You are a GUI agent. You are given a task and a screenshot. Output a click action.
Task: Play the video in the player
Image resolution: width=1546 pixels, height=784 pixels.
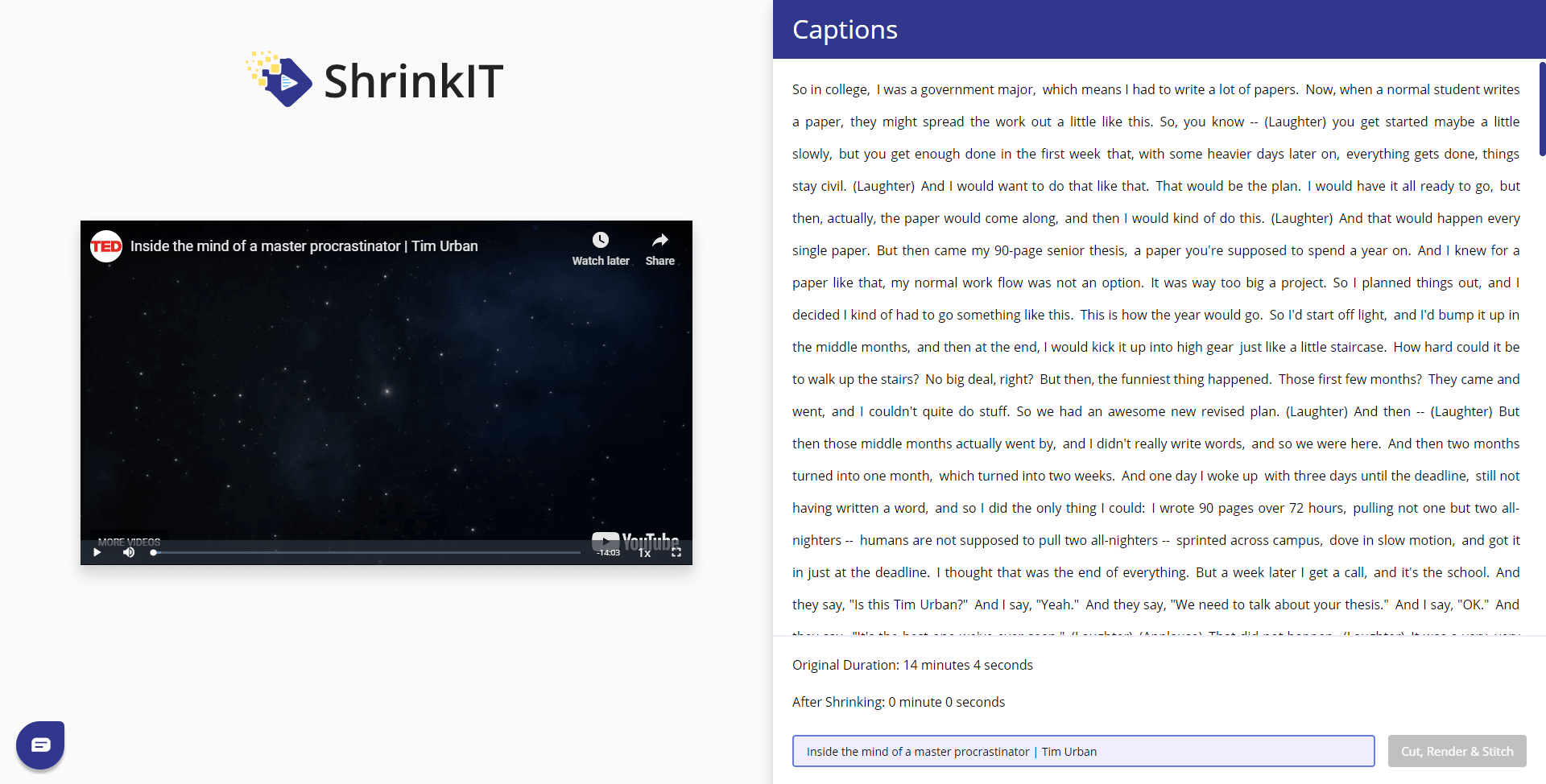pyautogui.click(x=97, y=552)
